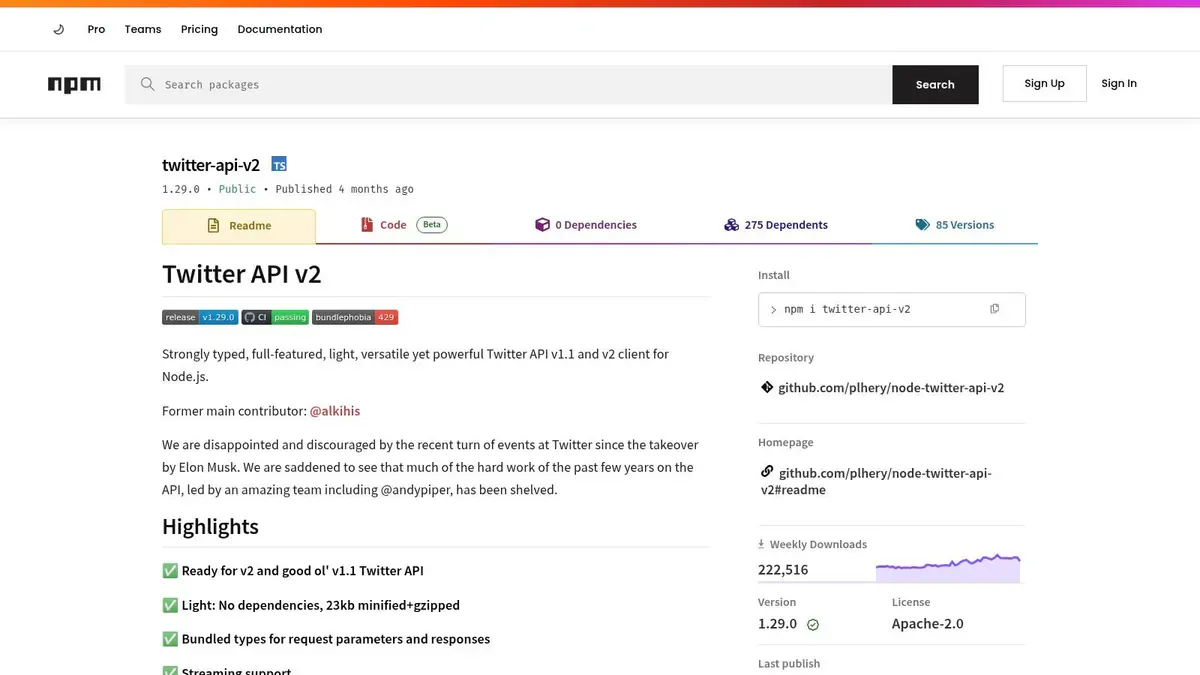Click the version provenance checkmark icon
This screenshot has width=1200, height=675.
813,625
